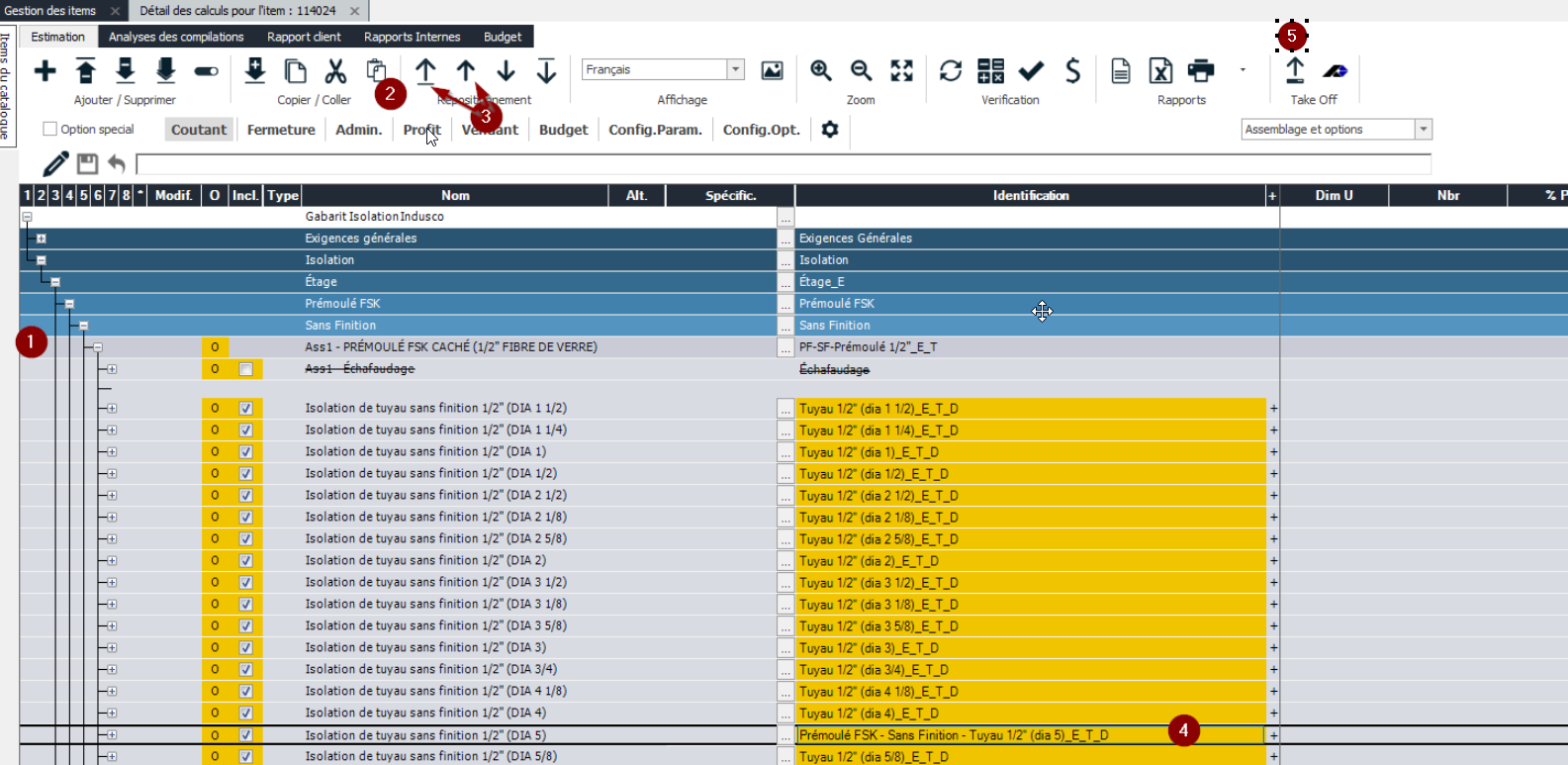
Task: Click the pencil edit icon
Action: tap(55, 163)
